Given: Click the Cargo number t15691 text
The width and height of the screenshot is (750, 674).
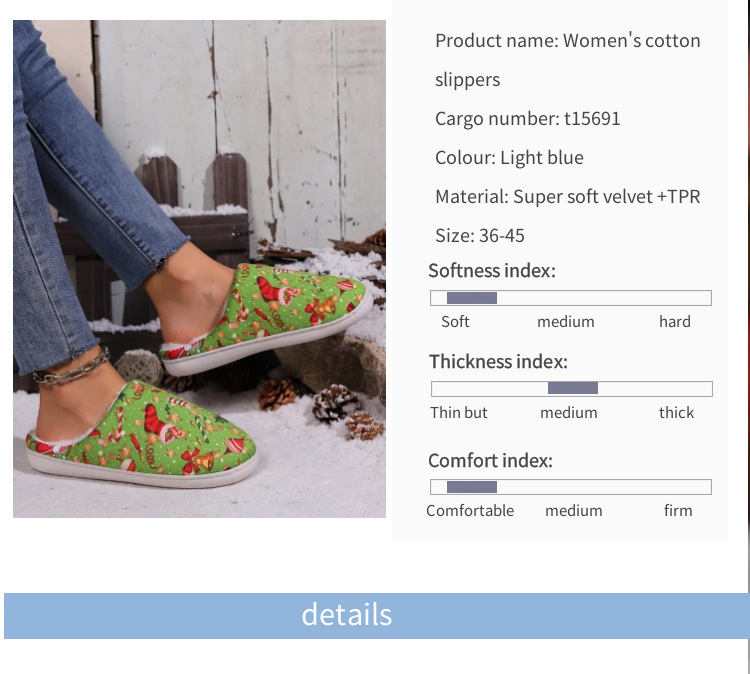Looking at the screenshot, I should [x=527, y=119].
